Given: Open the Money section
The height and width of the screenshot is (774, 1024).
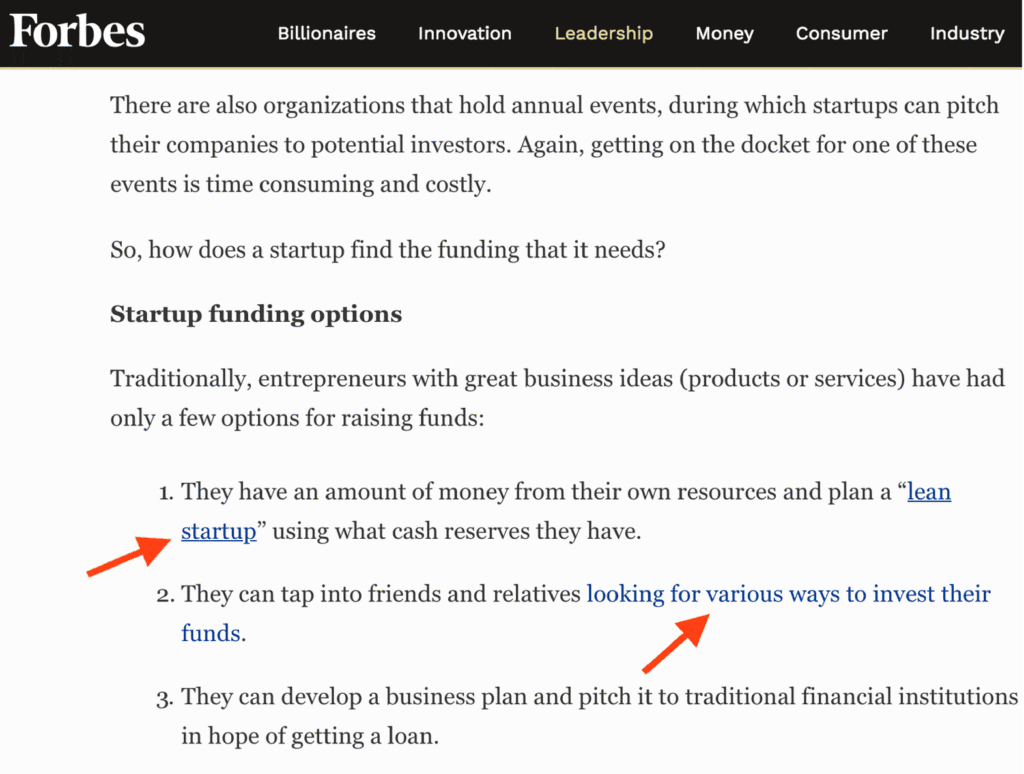Looking at the screenshot, I should pos(724,33).
